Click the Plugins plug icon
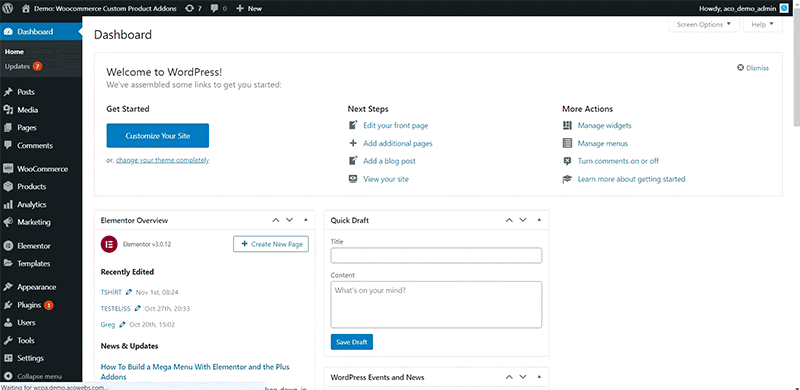The height and width of the screenshot is (390, 800). pyautogui.click(x=8, y=305)
